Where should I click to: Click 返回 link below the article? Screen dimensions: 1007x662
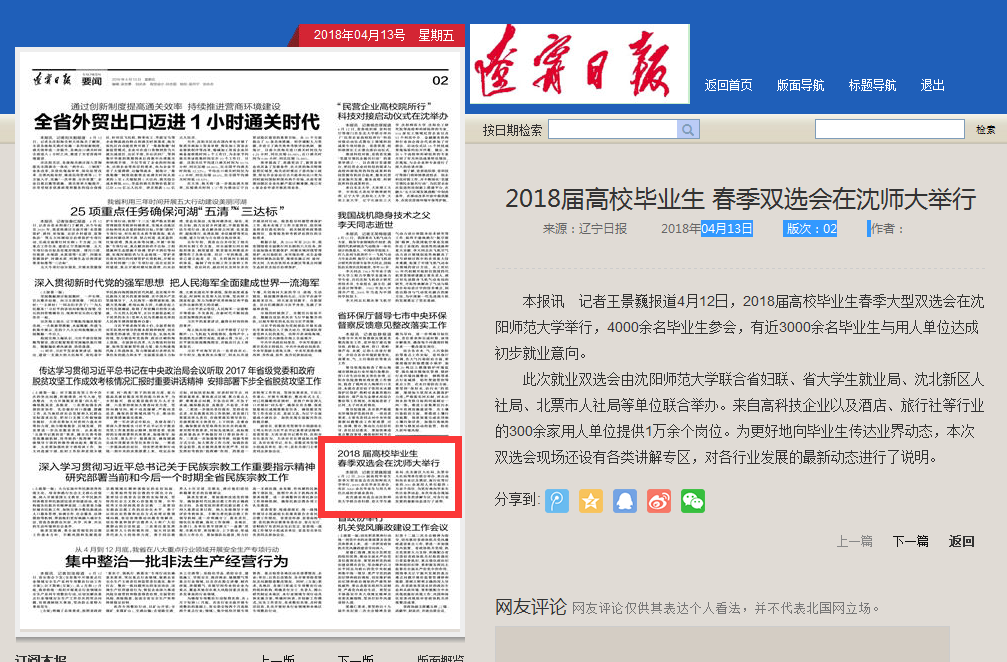(x=961, y=541)
